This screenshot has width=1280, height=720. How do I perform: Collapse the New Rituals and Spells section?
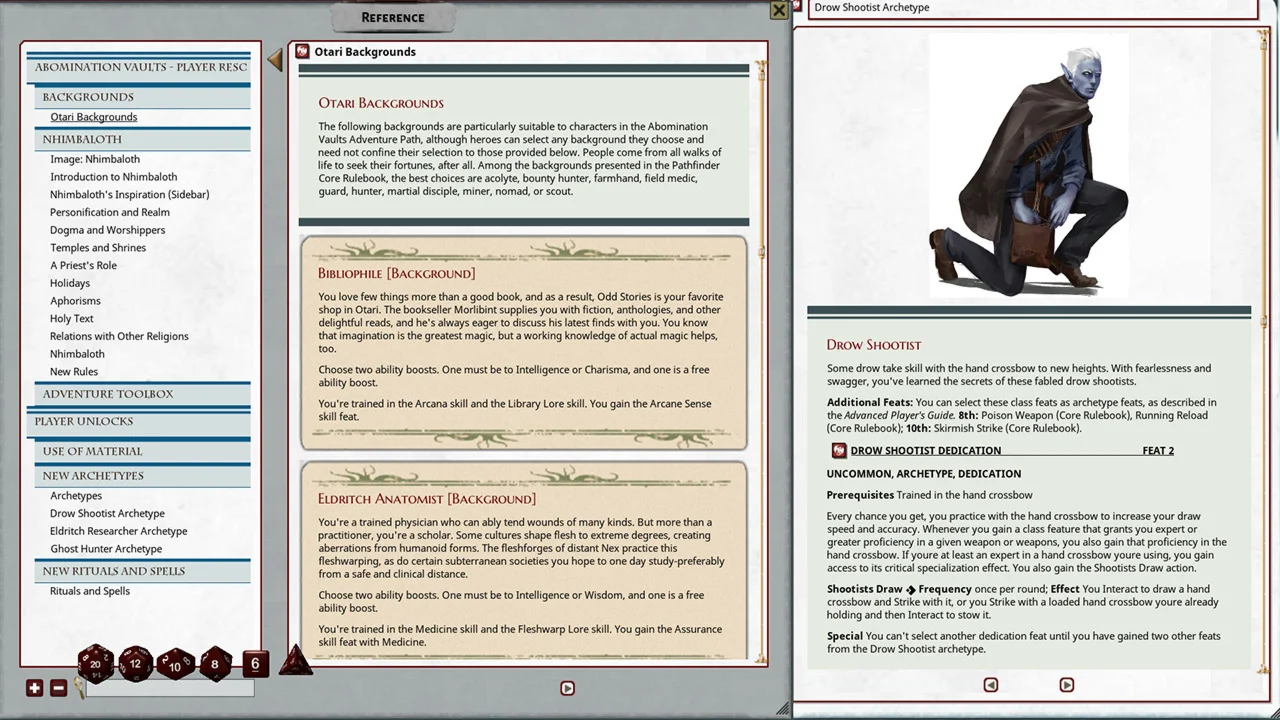(143, 571)
